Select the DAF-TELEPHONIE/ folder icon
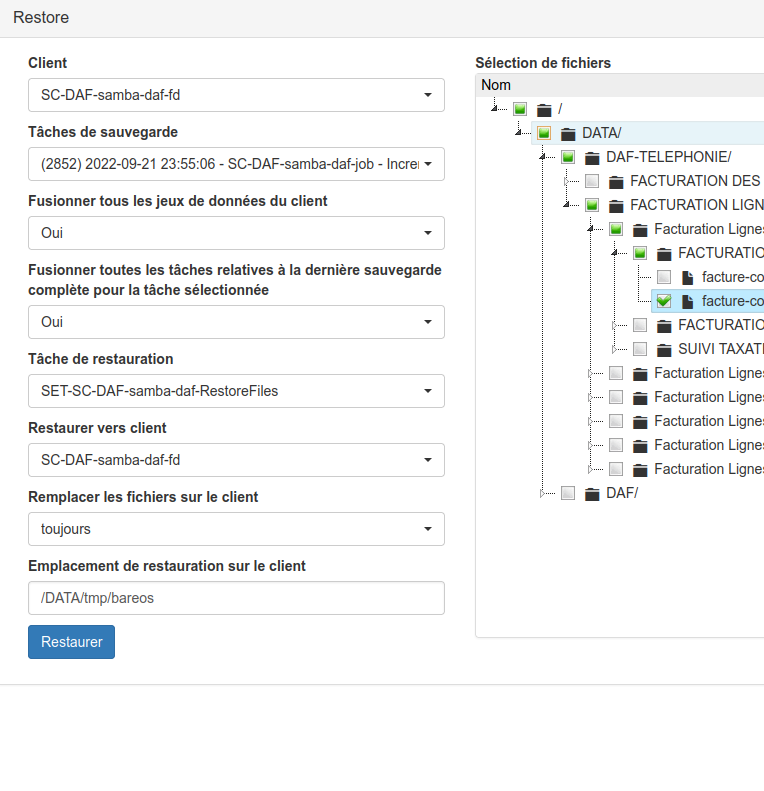 point(592,157)
